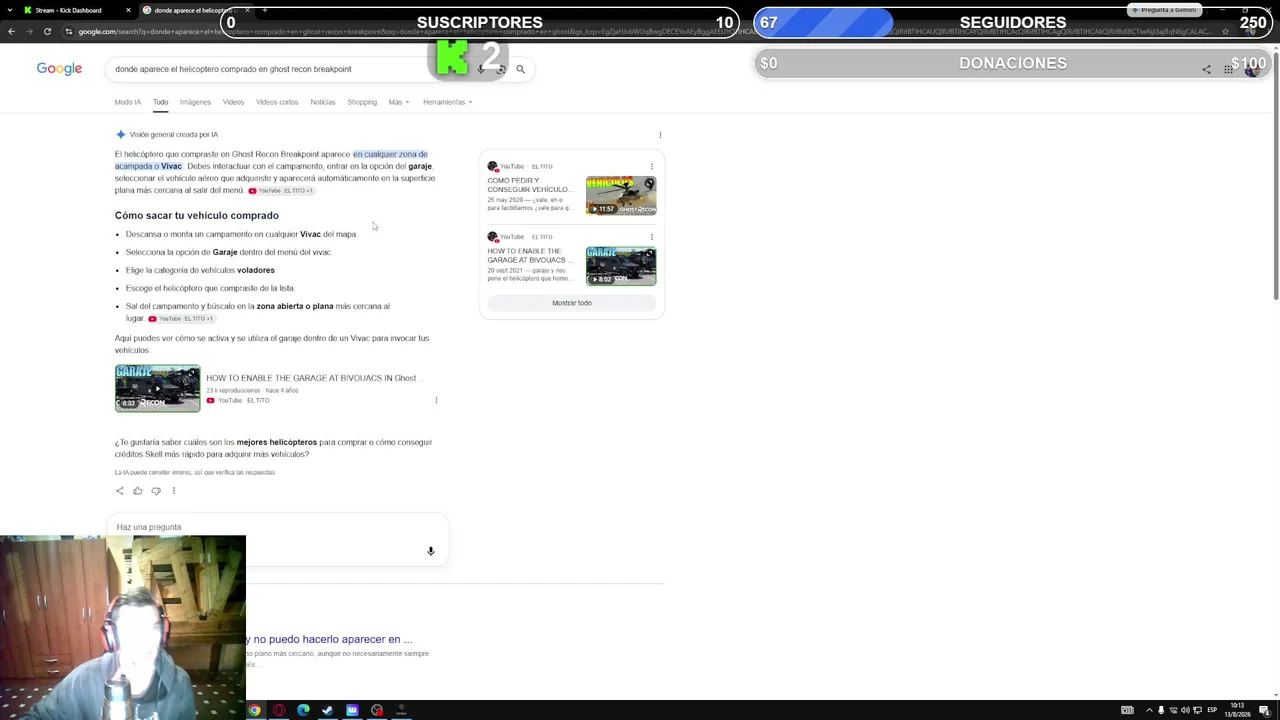Play the GARAGE video thumbnail under the answer
The width and height of the screenshot is (1280, 720).
pyautogui.click(x=157, y=388)
